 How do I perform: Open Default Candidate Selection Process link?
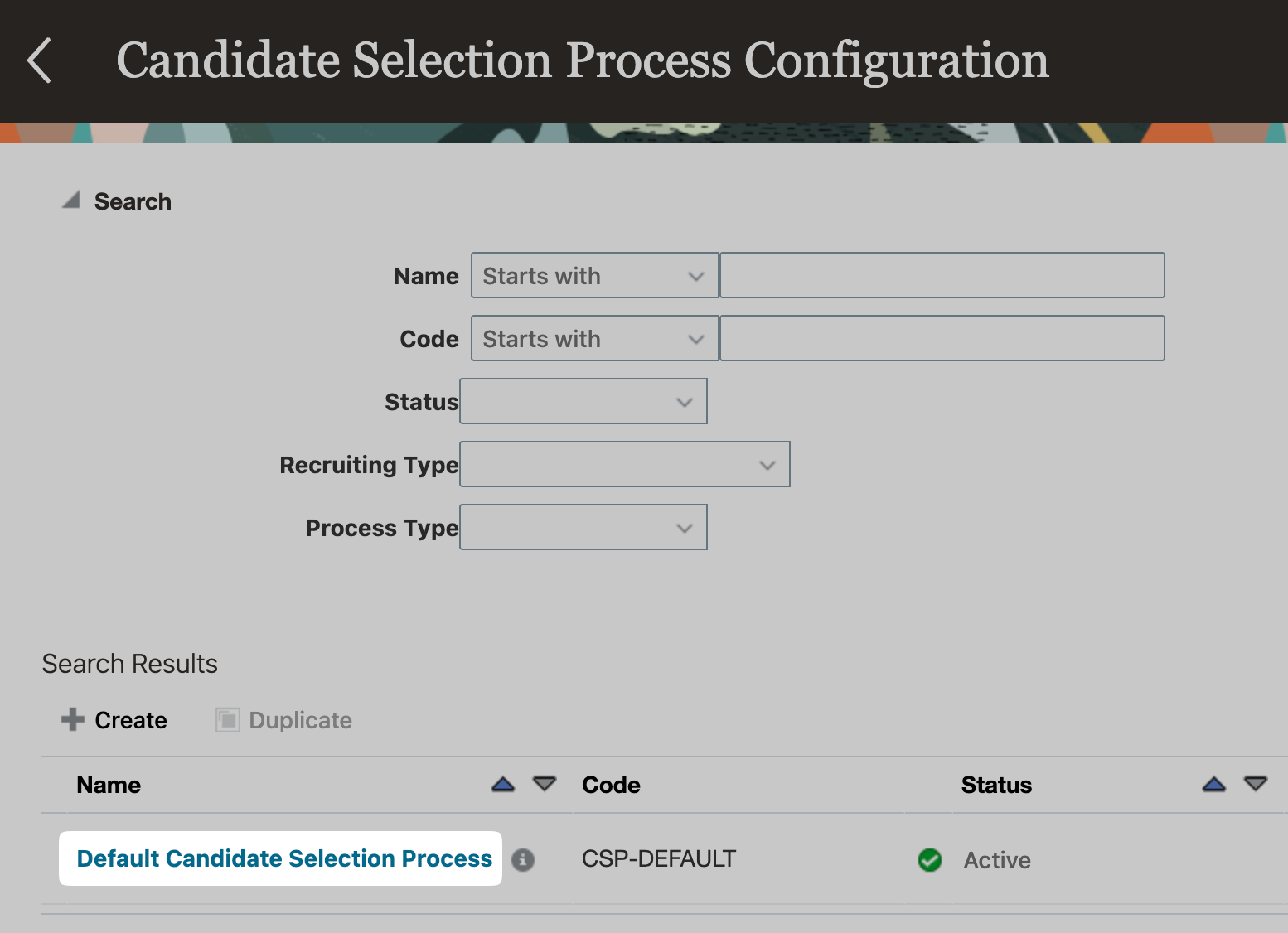[x=284, y=858]
